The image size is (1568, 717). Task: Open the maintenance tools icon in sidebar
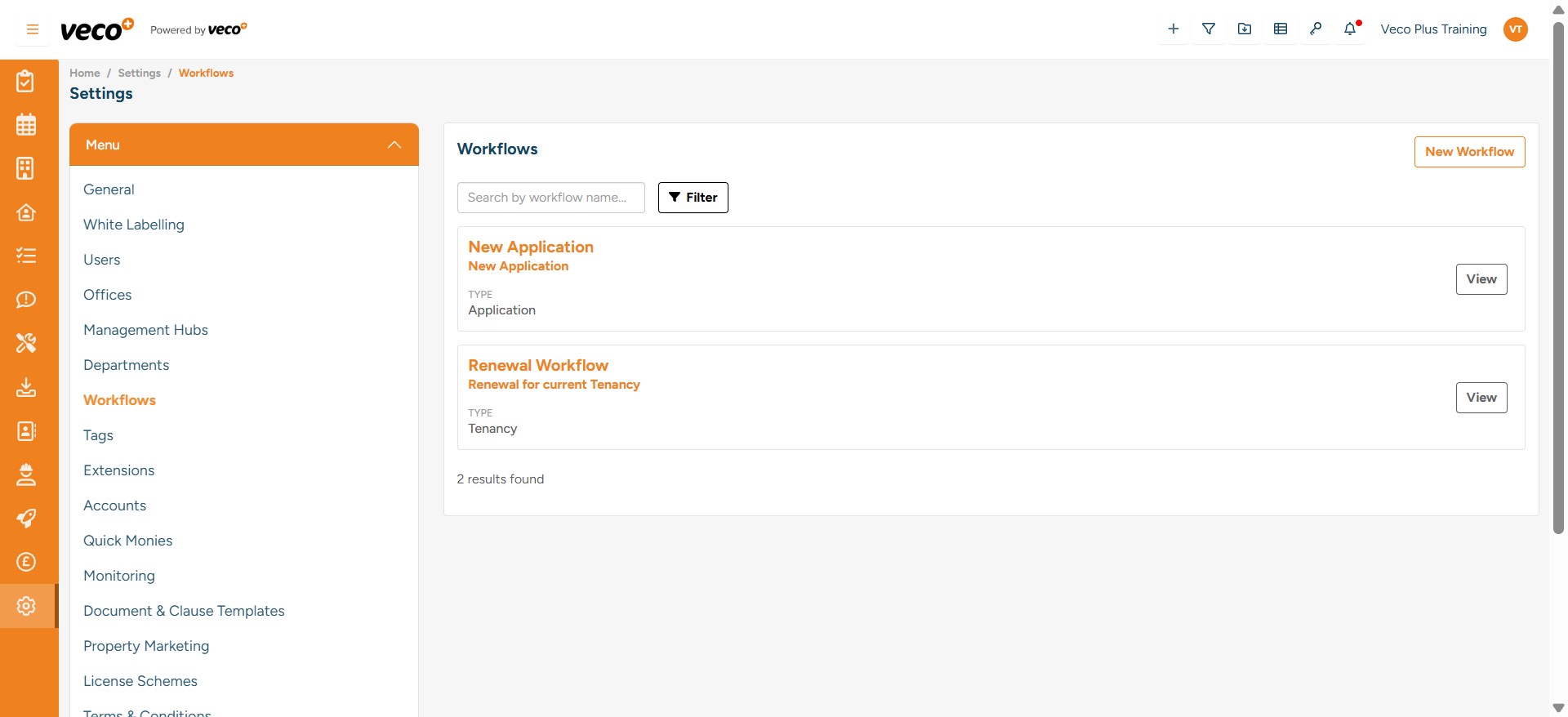pos(26,343)
